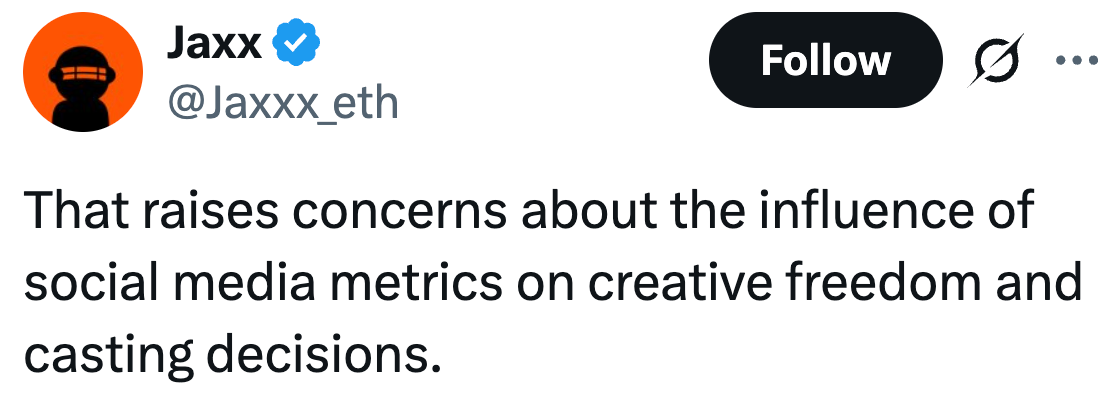Click Jaxx's orange profile avatar

pyautogui.click(x=81, y=74)
